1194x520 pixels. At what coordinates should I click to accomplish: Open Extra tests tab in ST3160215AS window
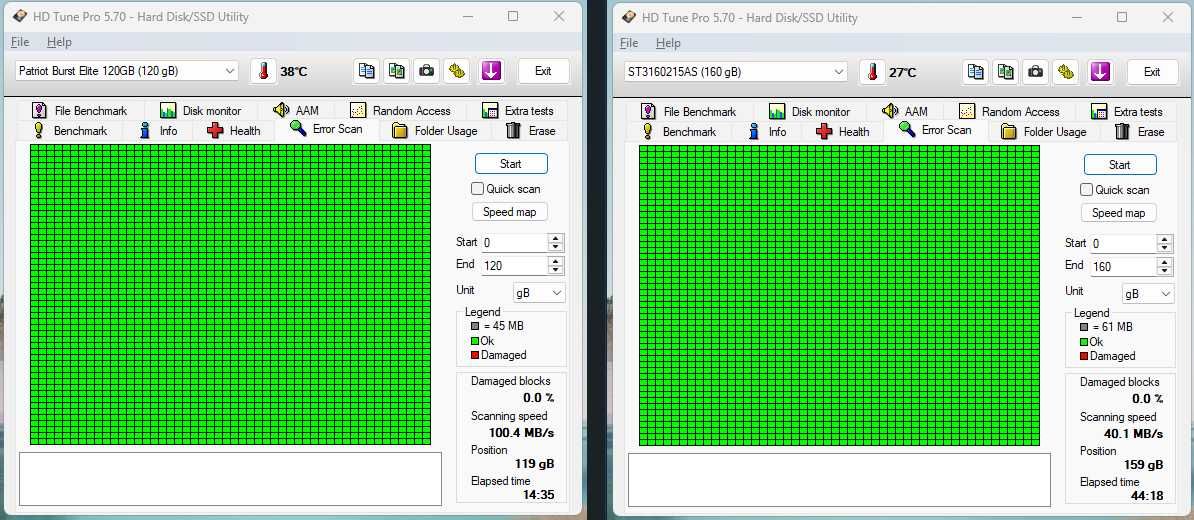point(1127,111)
